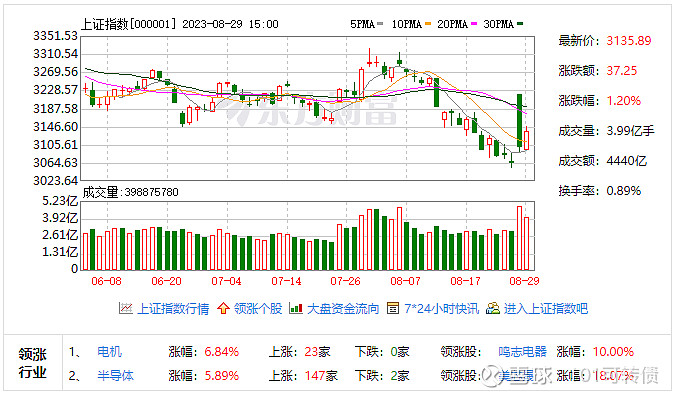Screen dimensions: 678x396
Task: Go to the 进入上证指数吧 forum link
Action: [546, 309]
